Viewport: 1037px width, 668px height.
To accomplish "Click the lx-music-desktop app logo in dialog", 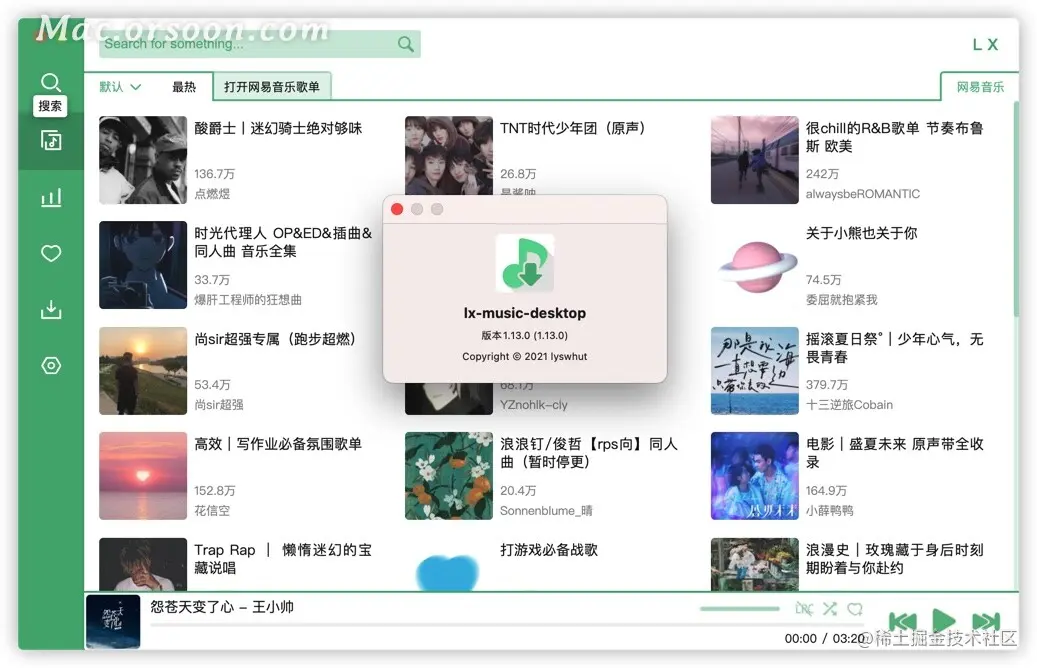I will point(524,263).
